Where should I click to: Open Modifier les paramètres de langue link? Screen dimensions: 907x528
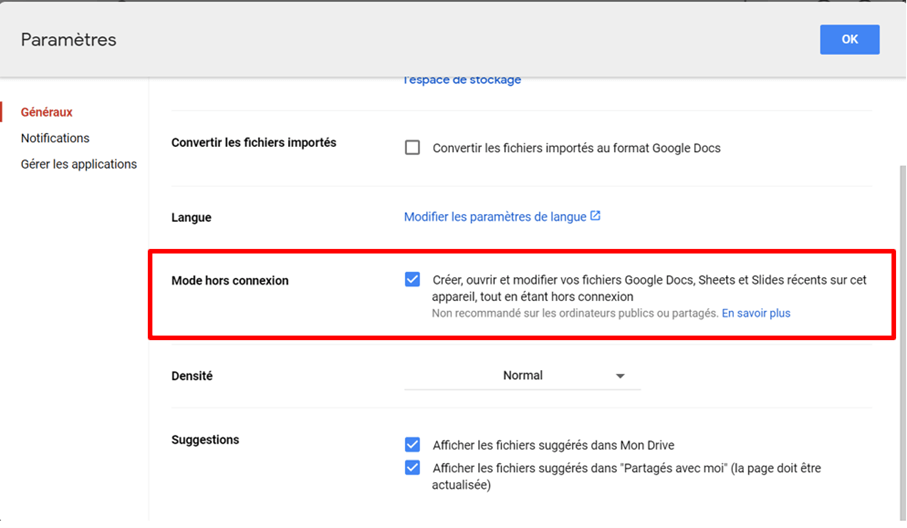[495, 217]
